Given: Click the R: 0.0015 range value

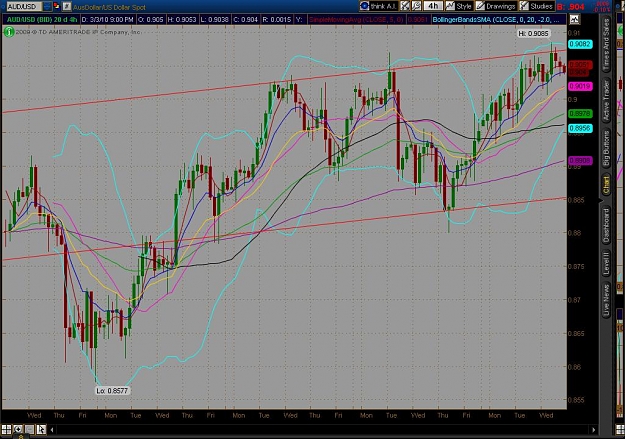Looking at the screenshot, I should [277, 19].
